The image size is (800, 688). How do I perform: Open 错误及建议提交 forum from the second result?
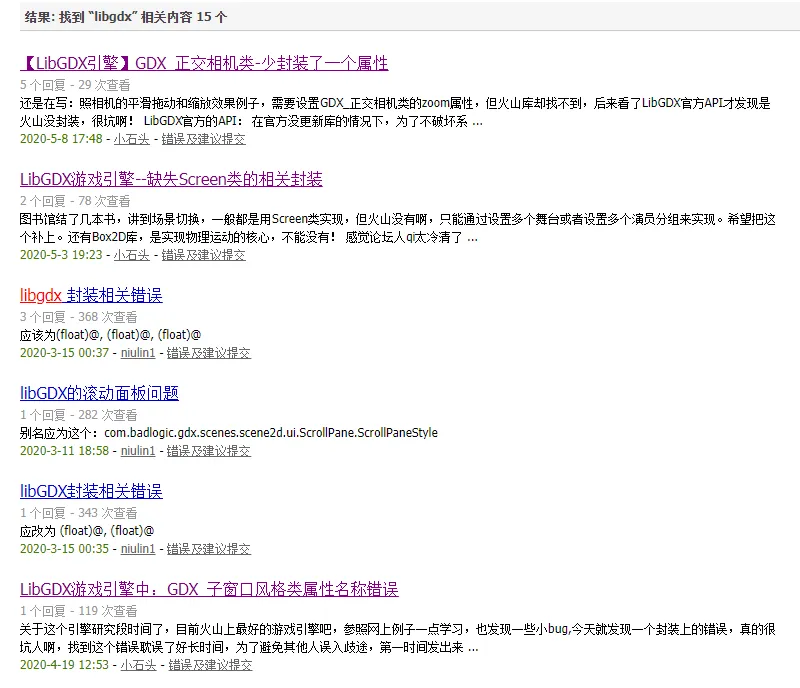204,255
